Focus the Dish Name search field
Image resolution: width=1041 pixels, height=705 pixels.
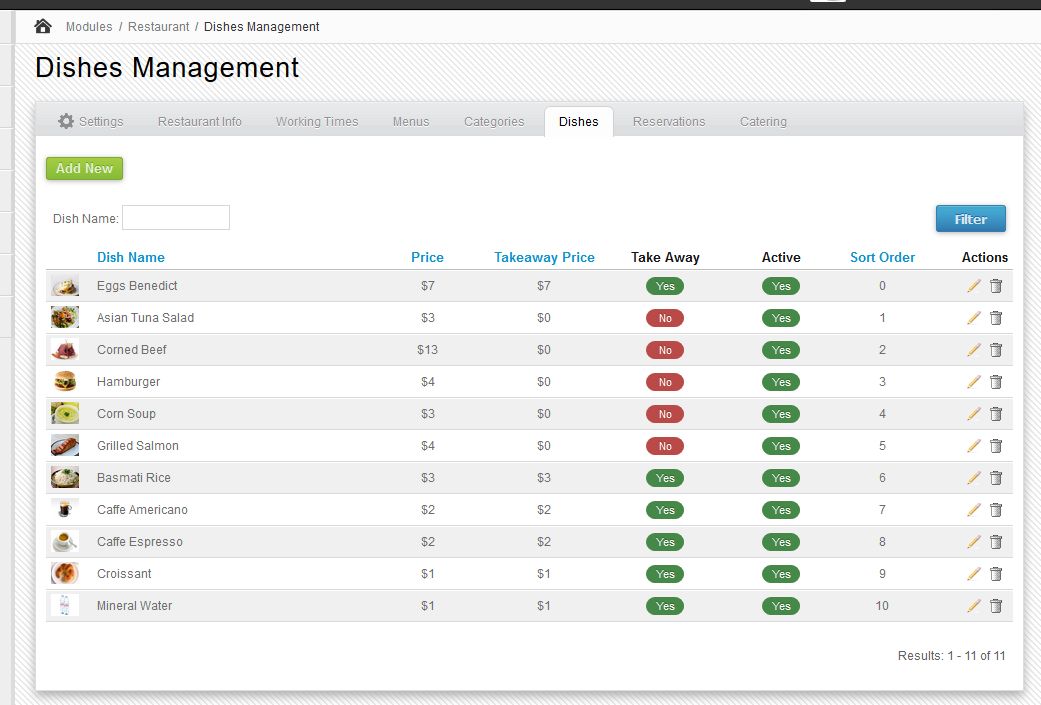point(176,218)
